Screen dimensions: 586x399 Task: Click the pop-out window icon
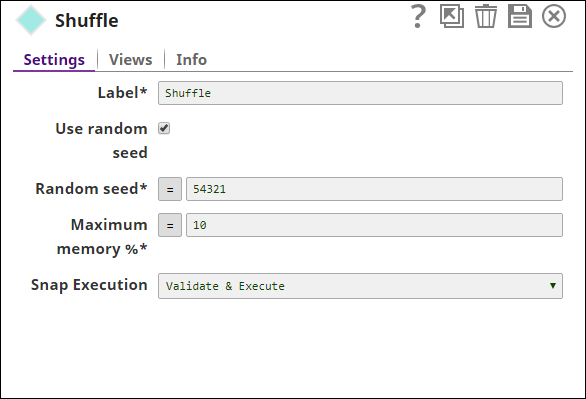pos(452,16)
